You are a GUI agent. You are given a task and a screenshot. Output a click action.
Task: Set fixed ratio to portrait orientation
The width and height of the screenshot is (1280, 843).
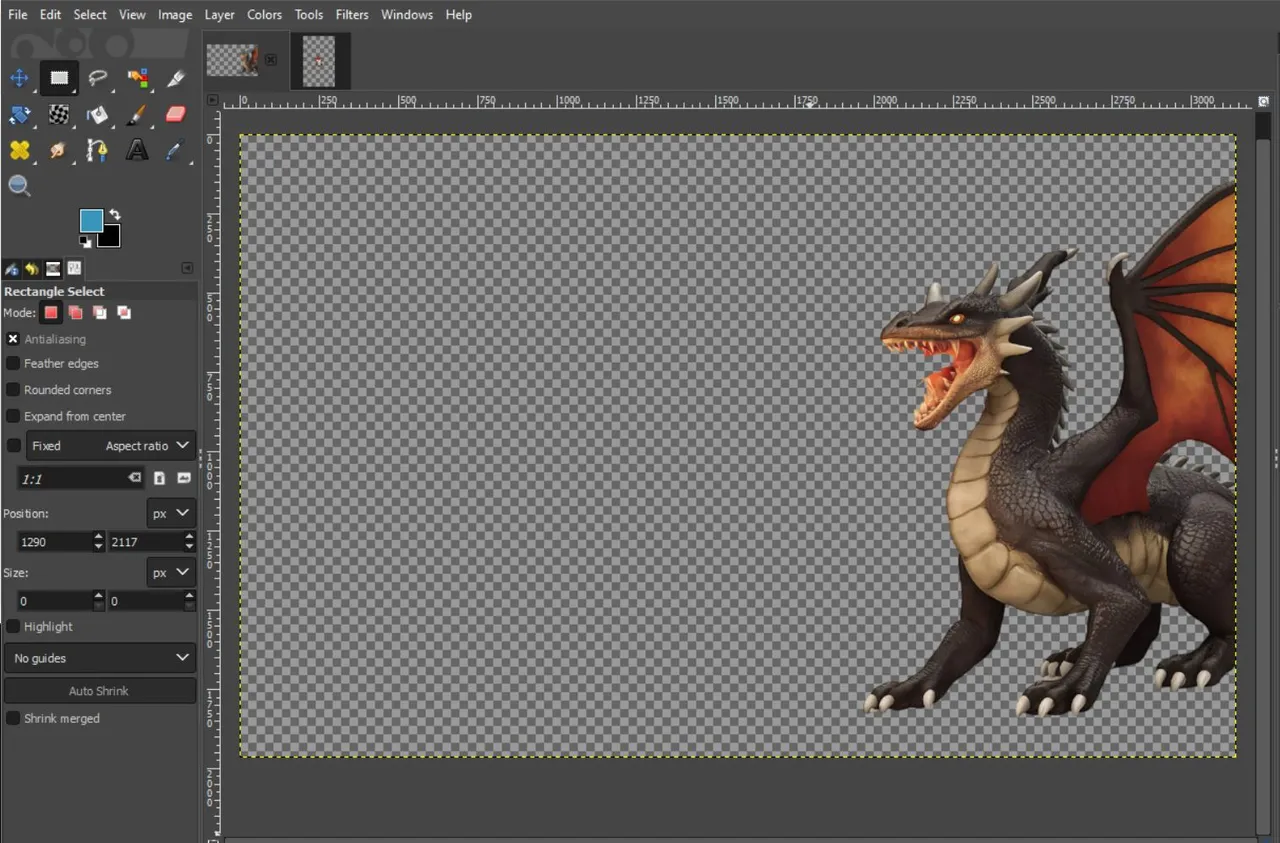[159, 479]
